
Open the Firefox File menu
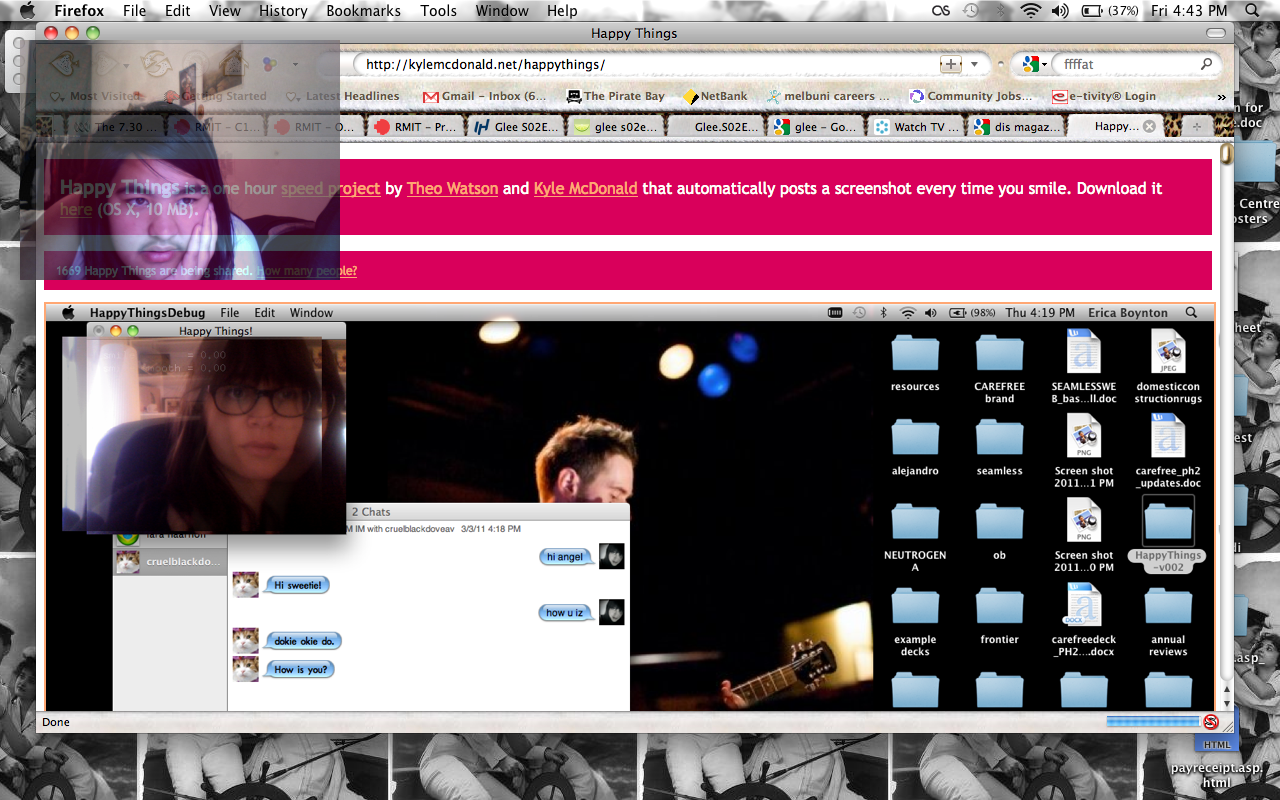[134, 11]
